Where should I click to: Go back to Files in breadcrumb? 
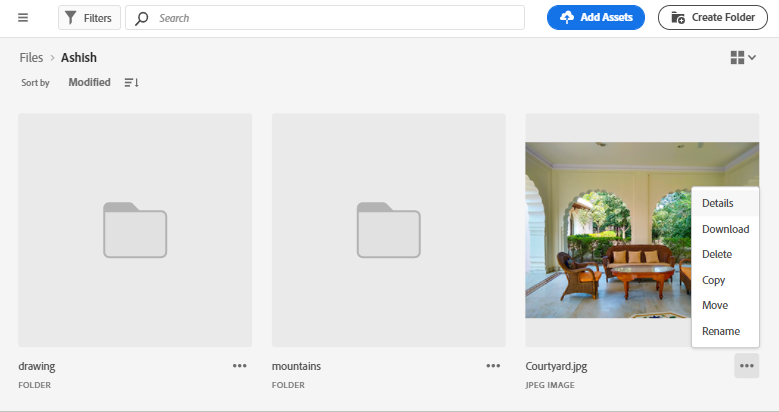pos(31,58)
